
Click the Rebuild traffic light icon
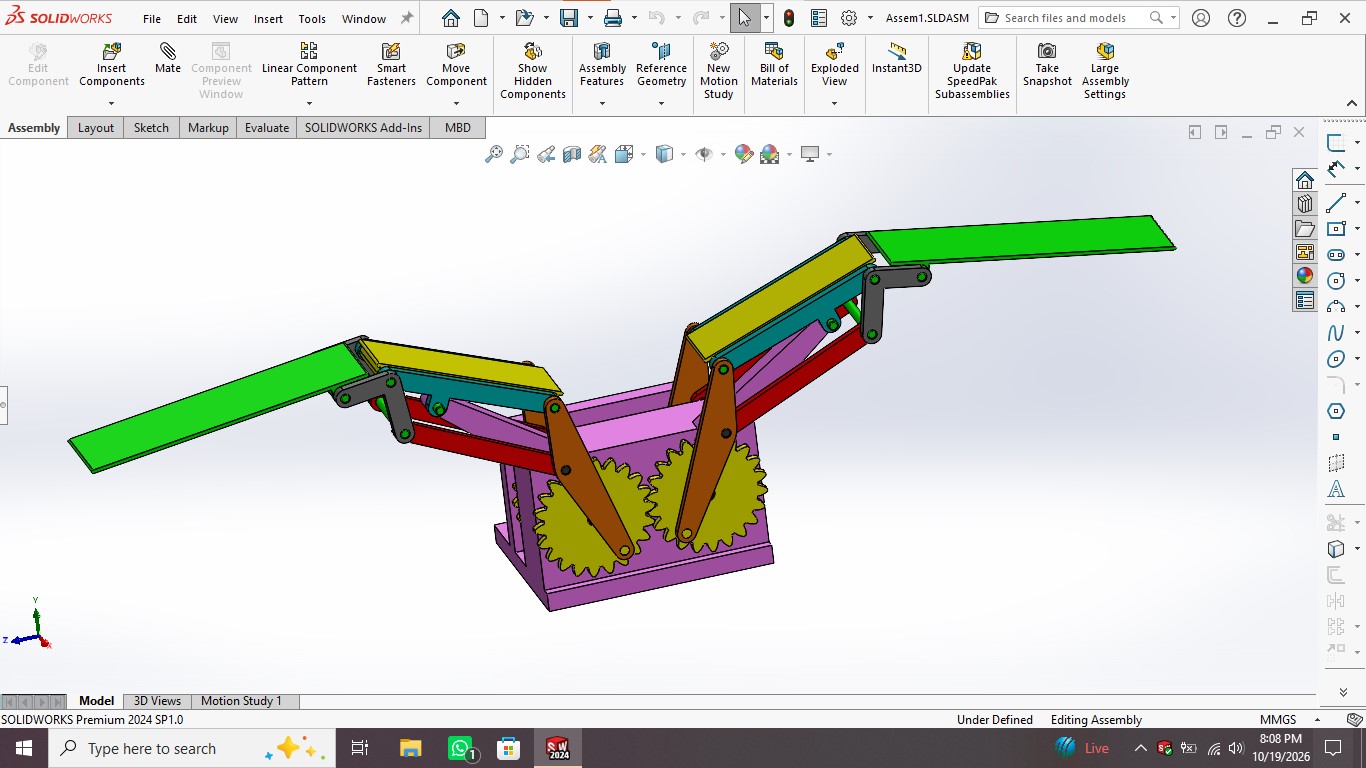(x=789, y=18)
